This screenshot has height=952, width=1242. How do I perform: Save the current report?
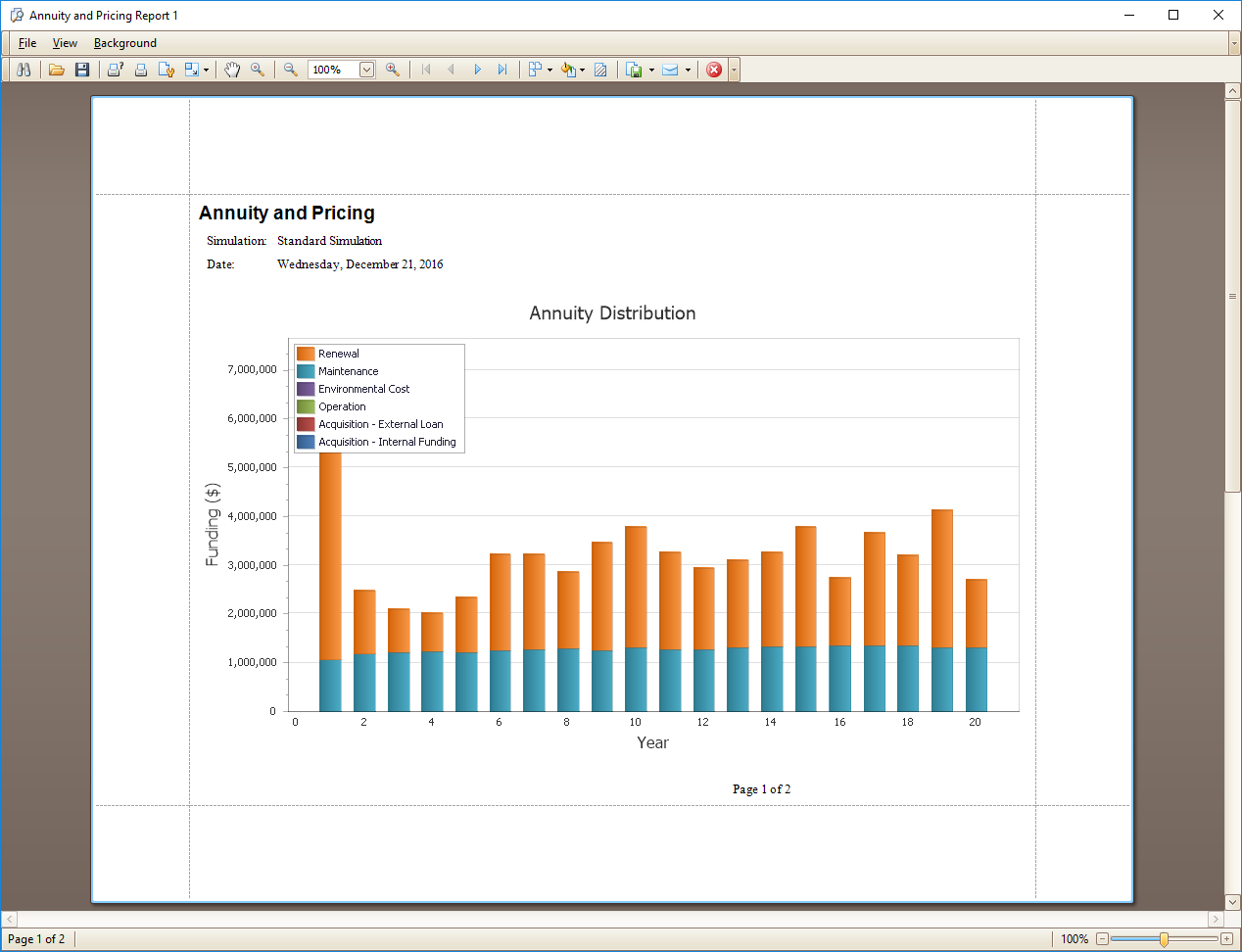click(82, 70)
